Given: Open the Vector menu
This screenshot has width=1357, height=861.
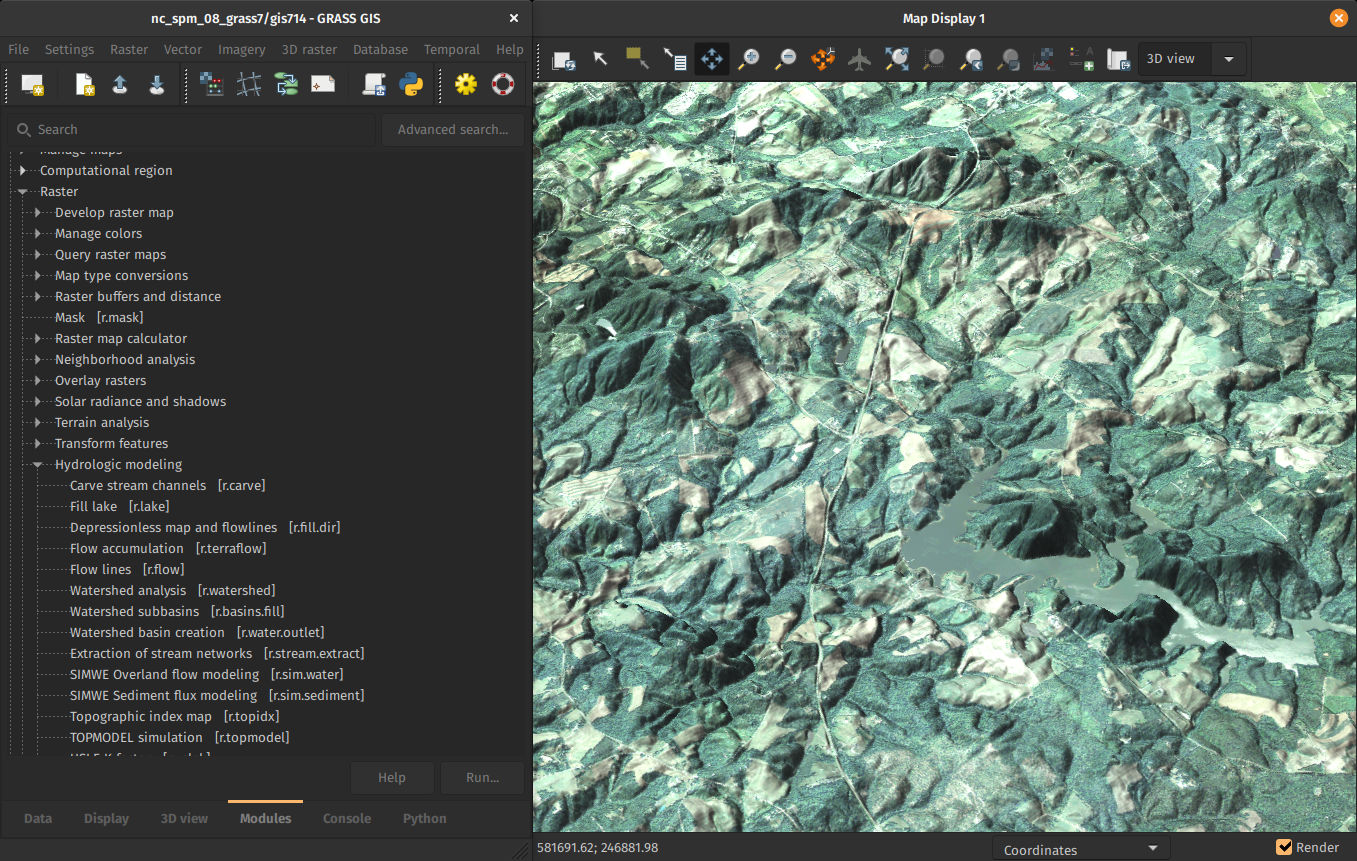Looking at the screenshot, I should pyautogui.click(x=183, y=49).
